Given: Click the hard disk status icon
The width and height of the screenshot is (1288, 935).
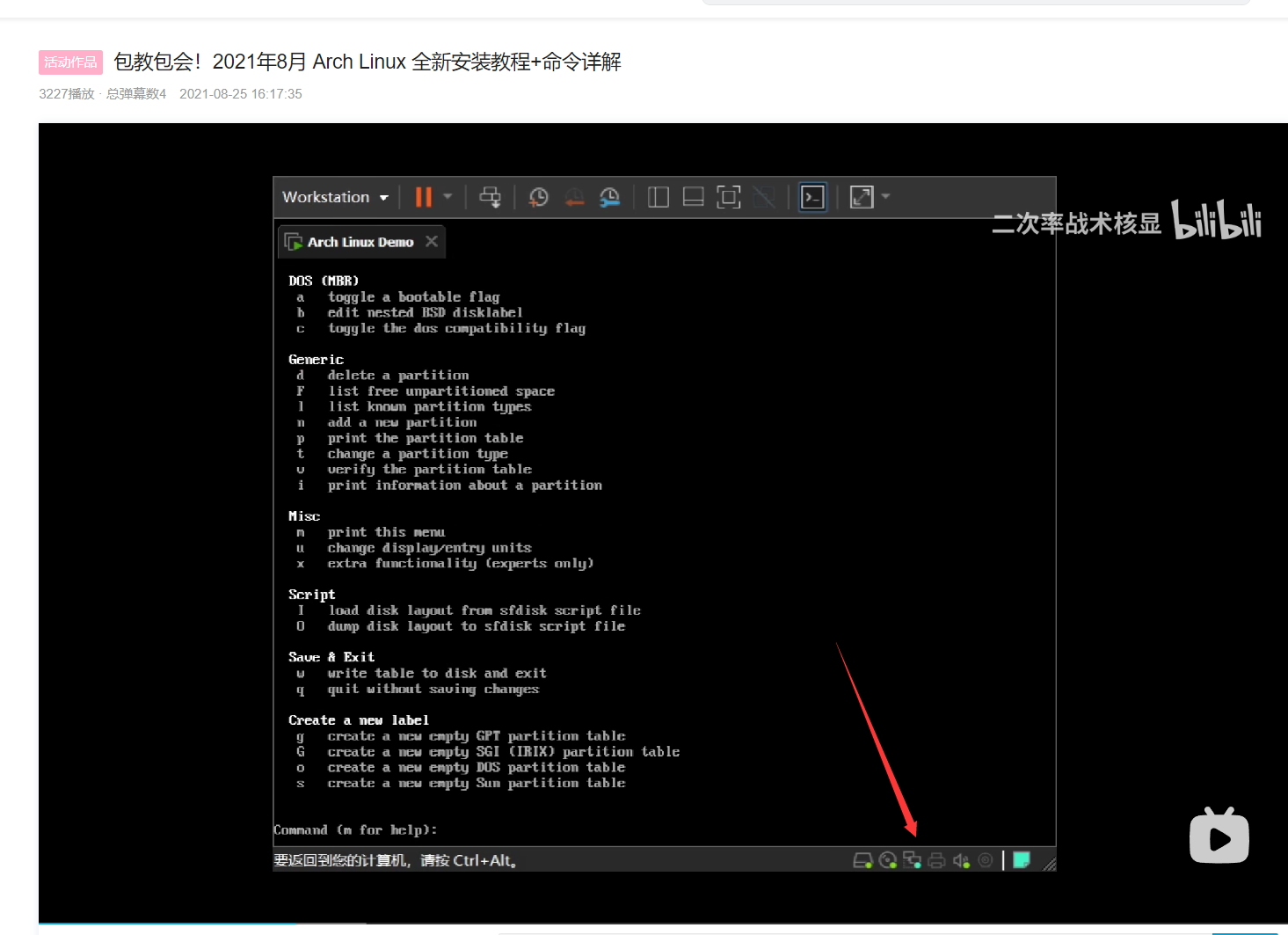Looking at the screenshot, I should click(x=862, y=859).
